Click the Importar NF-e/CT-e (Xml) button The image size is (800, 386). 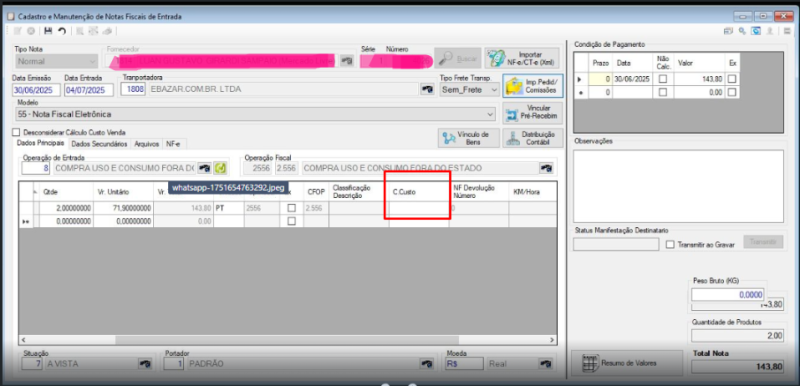point(521,59)
